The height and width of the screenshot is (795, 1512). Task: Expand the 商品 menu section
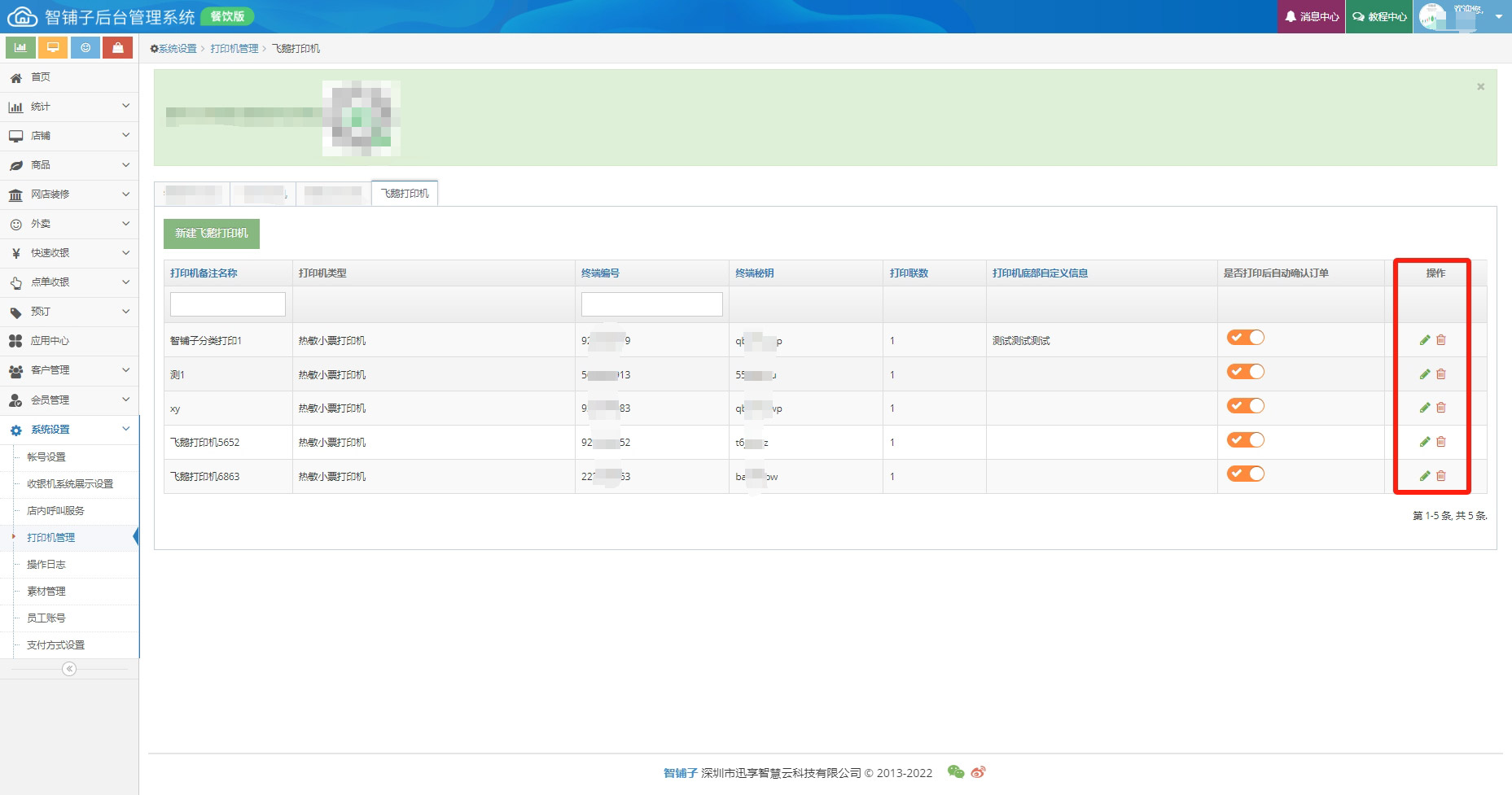click(69, 165)
